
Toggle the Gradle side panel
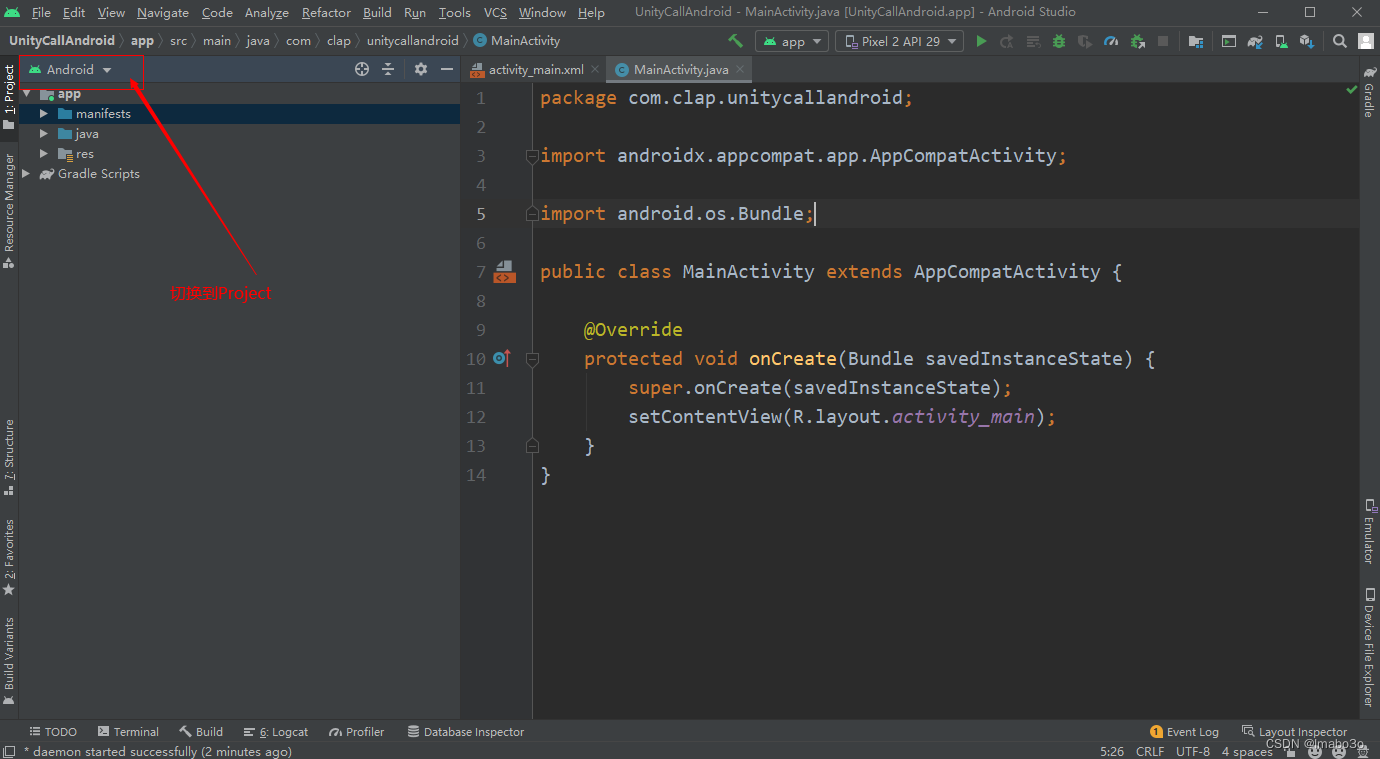click(x=1369, y=93)
